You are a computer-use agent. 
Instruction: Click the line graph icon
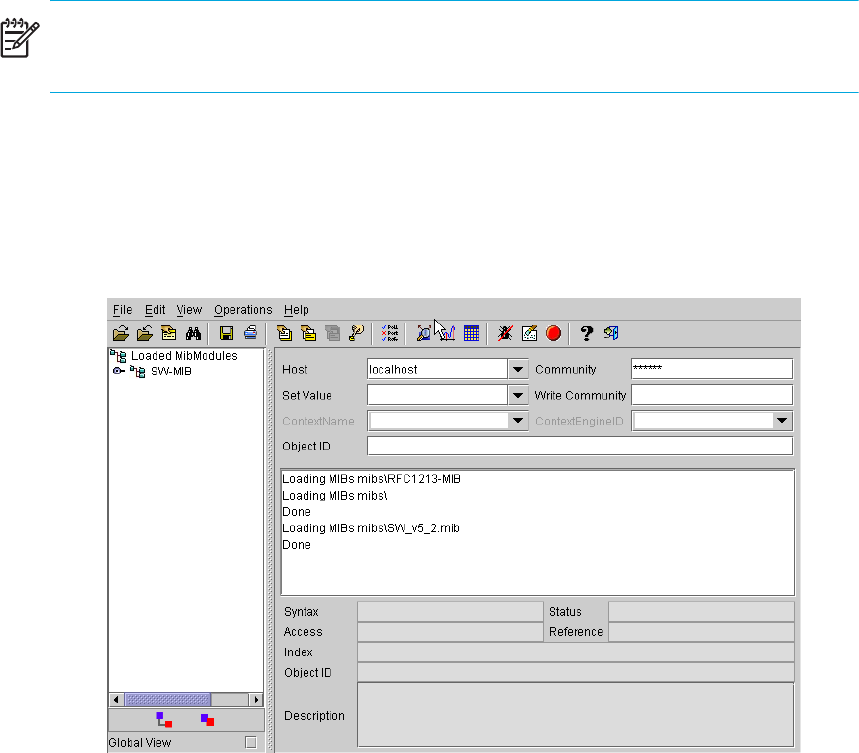447,334
